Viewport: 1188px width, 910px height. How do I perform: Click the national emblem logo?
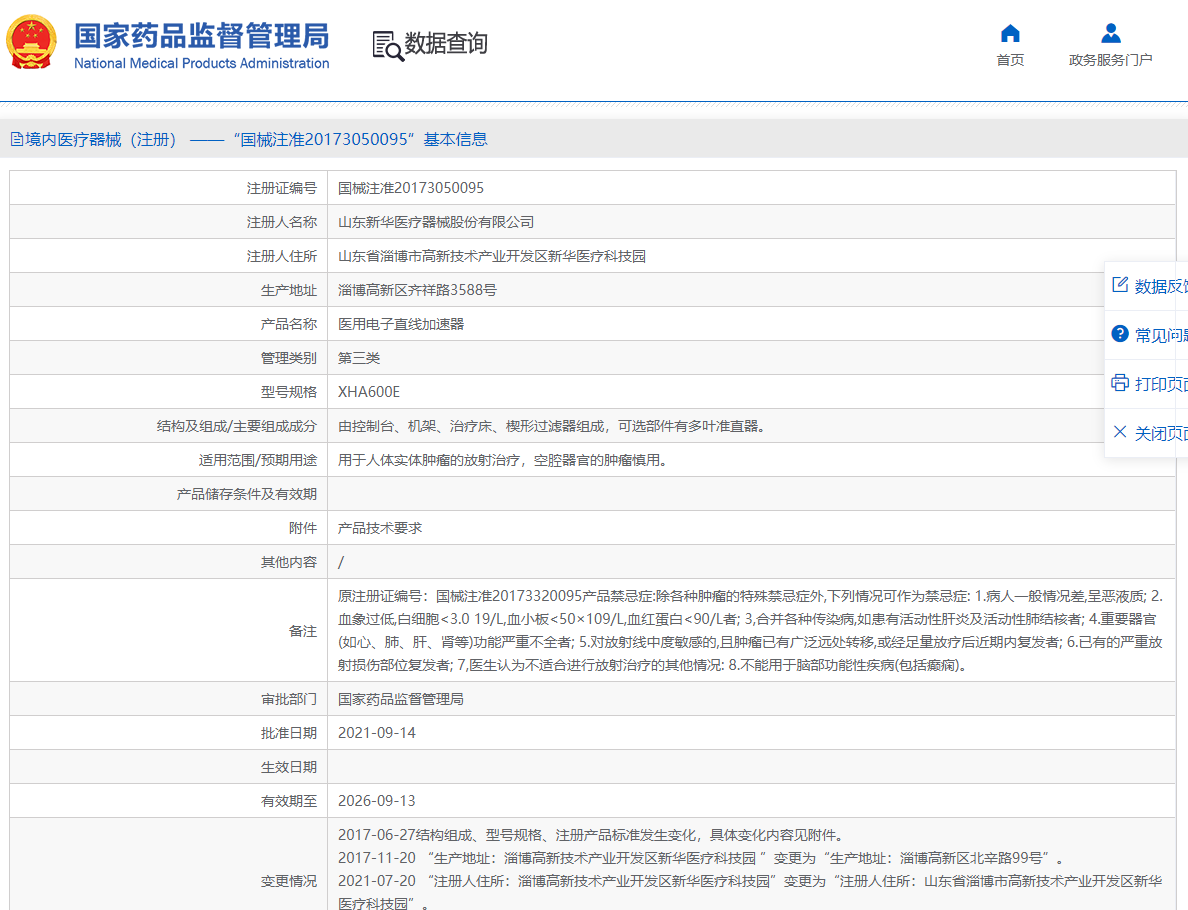[x=31, y=42]
